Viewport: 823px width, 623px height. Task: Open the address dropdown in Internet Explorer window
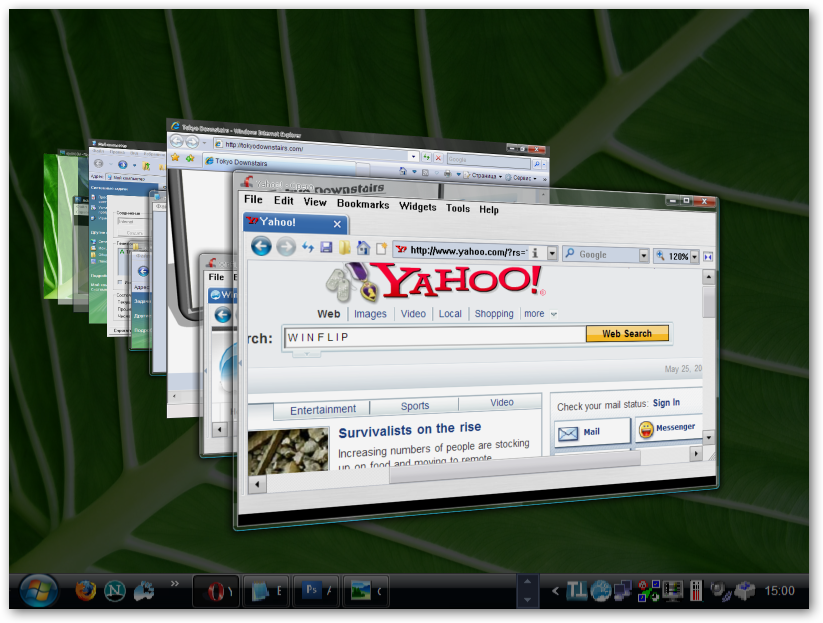click(413, 156)
